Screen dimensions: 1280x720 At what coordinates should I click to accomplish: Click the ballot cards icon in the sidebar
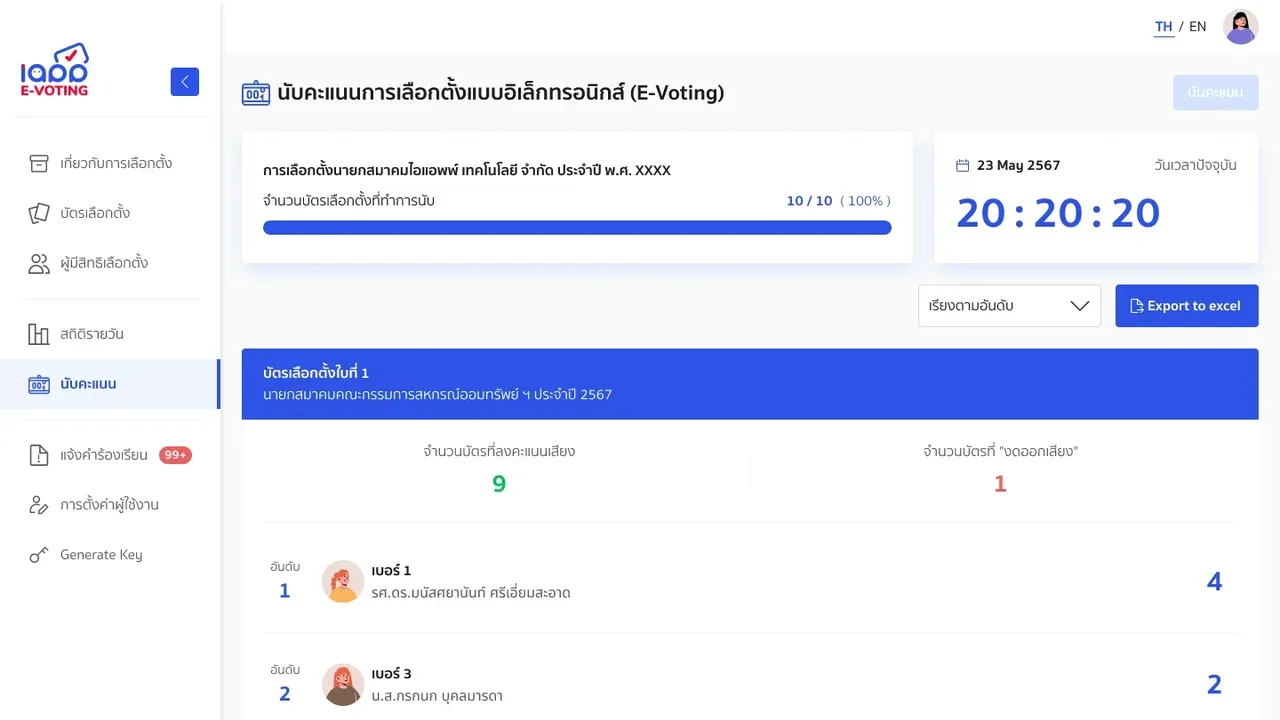click(39, 213)
